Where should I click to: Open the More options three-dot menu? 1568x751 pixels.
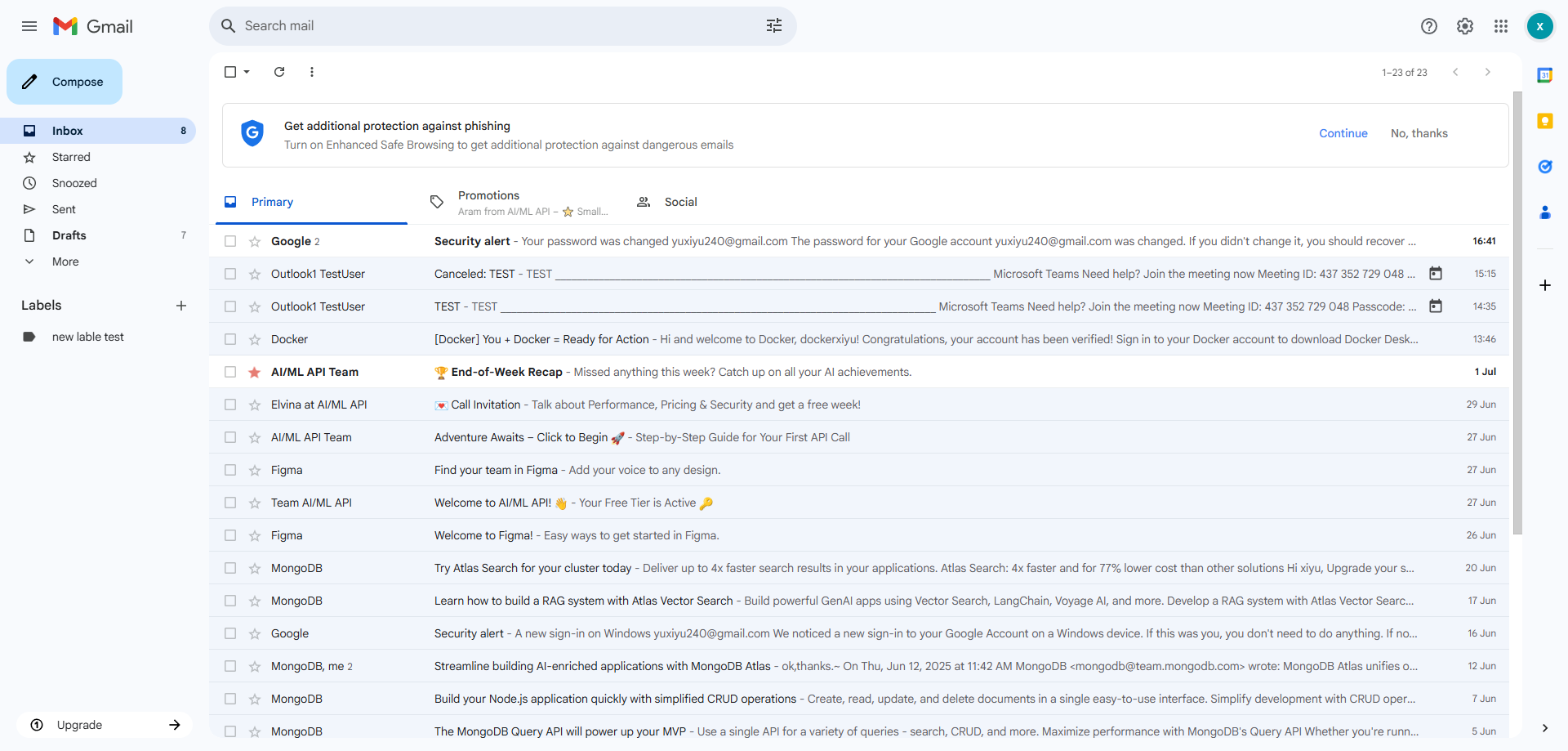[x=312, y=72]
